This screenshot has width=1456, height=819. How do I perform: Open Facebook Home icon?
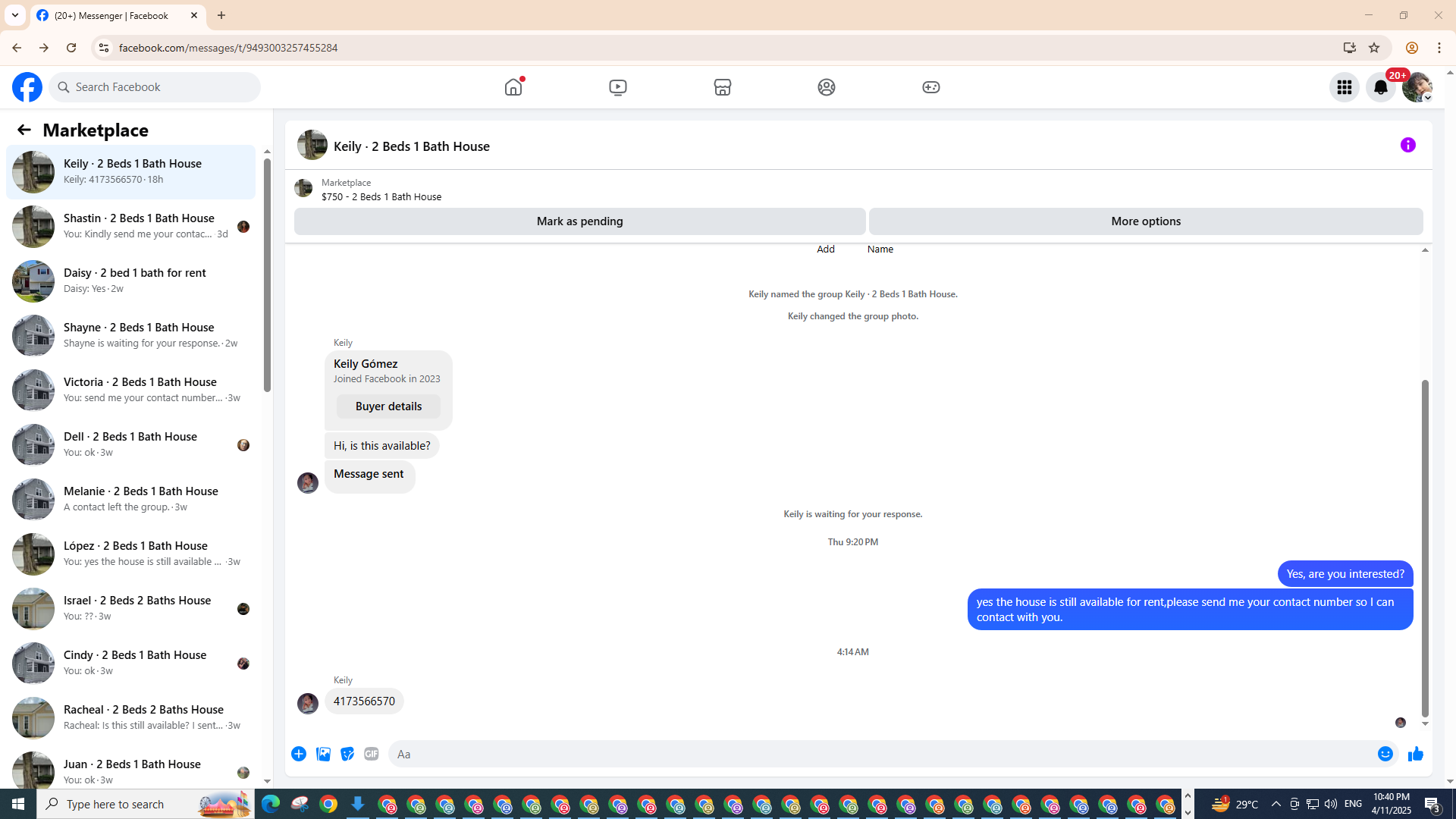click(x=513, y=87)
